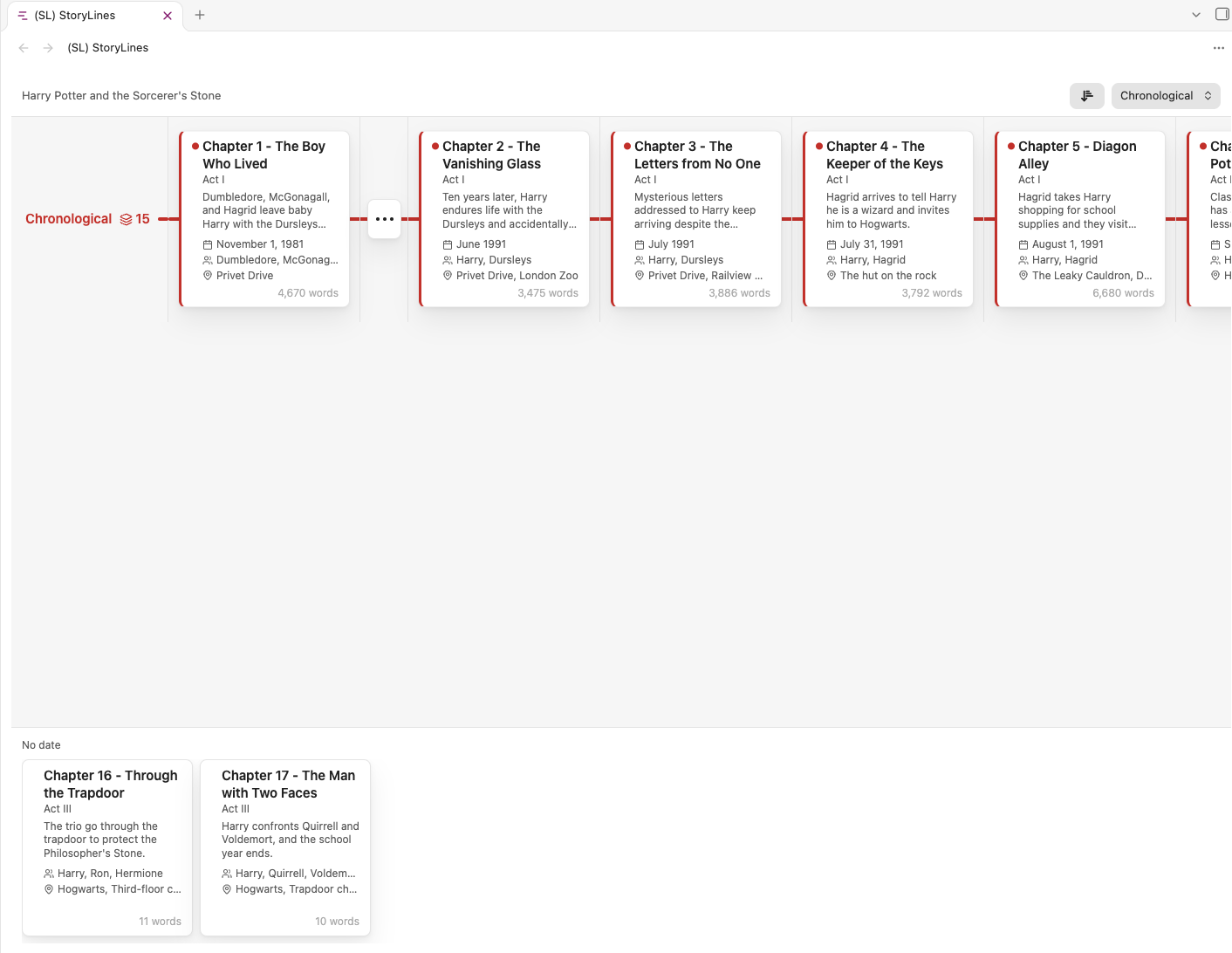1232x953 pixels.
Task: Click people icon next to Harry, Dursleys in Chapter 3
Action: [x=640, y=260]
